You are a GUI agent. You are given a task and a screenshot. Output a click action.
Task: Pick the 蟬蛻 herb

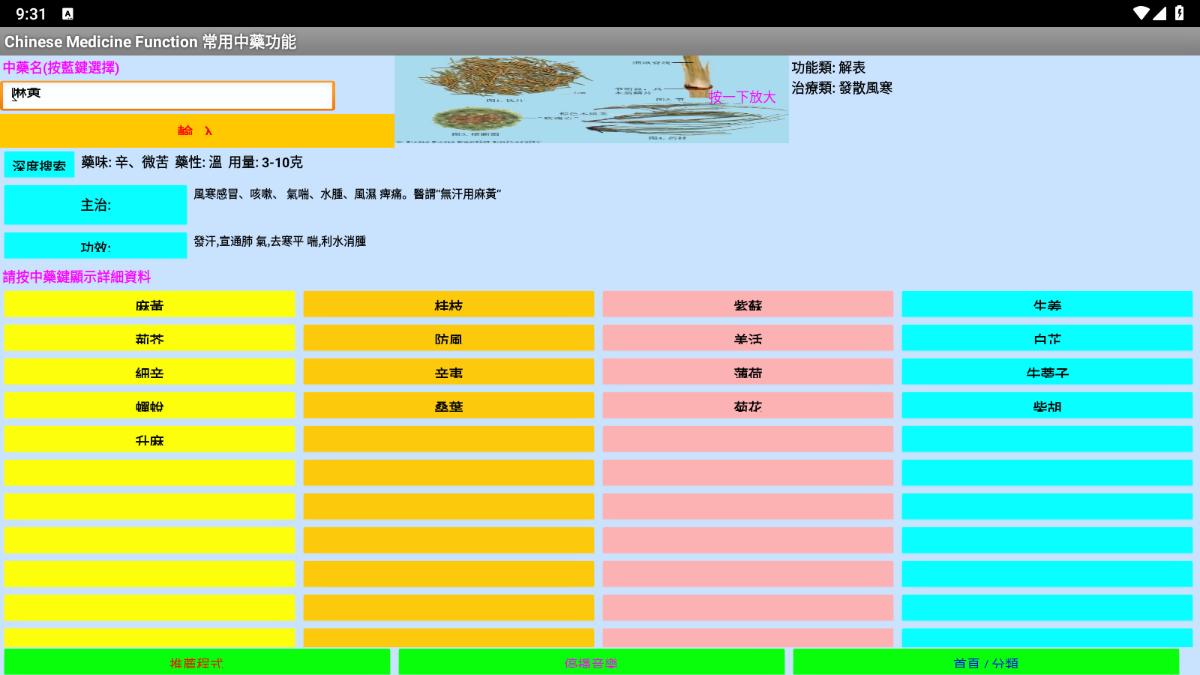click(150, 406)
